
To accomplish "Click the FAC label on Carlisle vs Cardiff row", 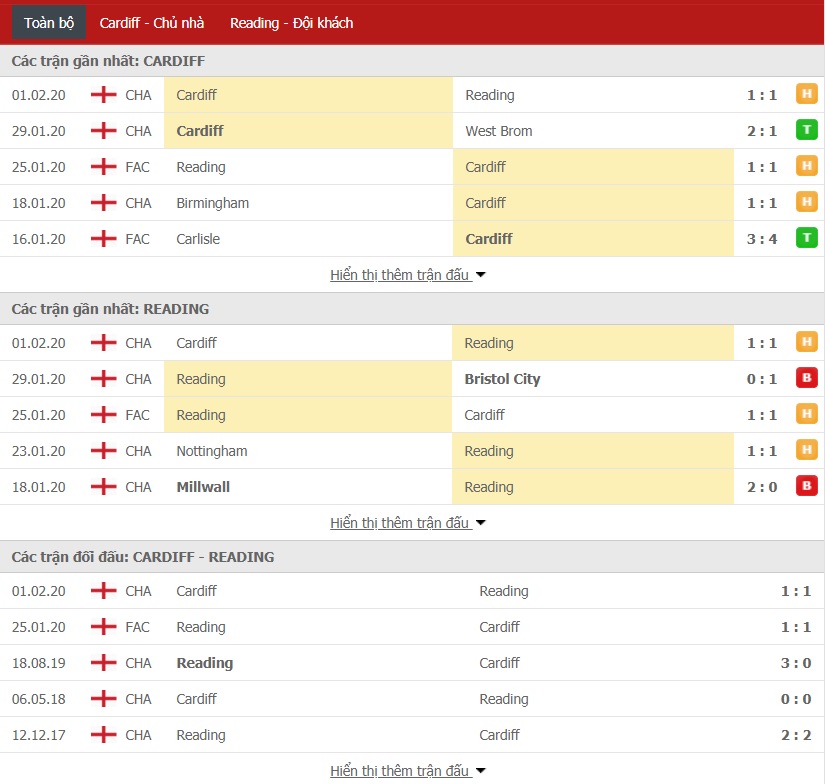I will [x=137, y=239].
